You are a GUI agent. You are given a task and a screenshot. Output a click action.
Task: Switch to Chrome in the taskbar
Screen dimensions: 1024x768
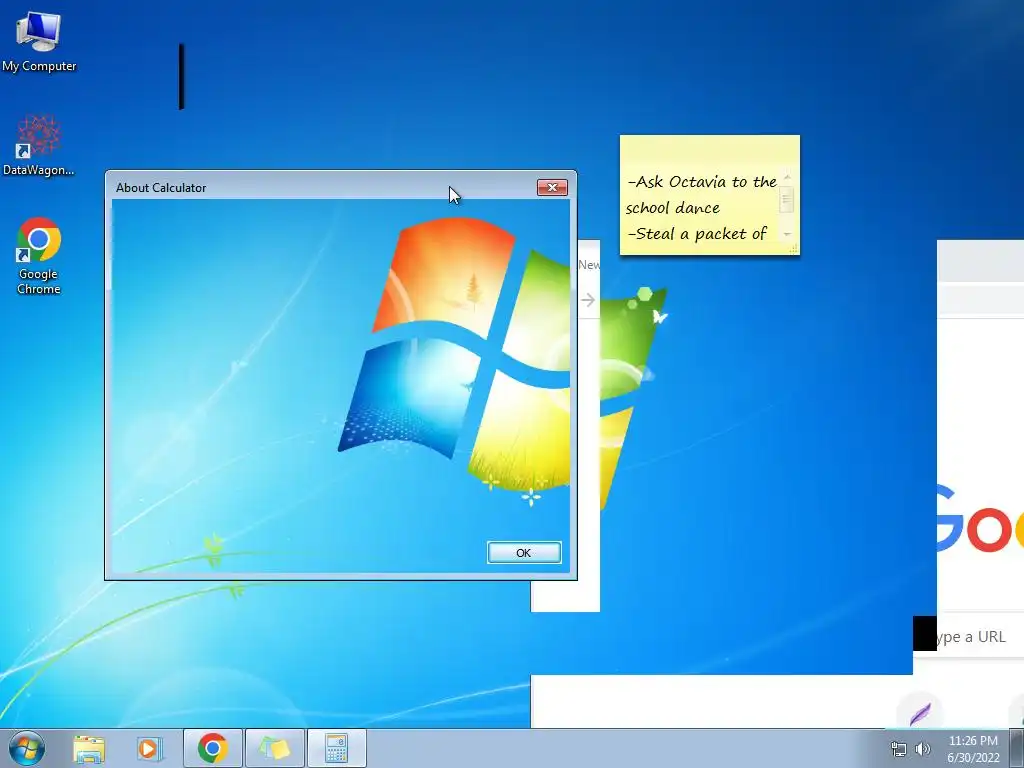213,748
